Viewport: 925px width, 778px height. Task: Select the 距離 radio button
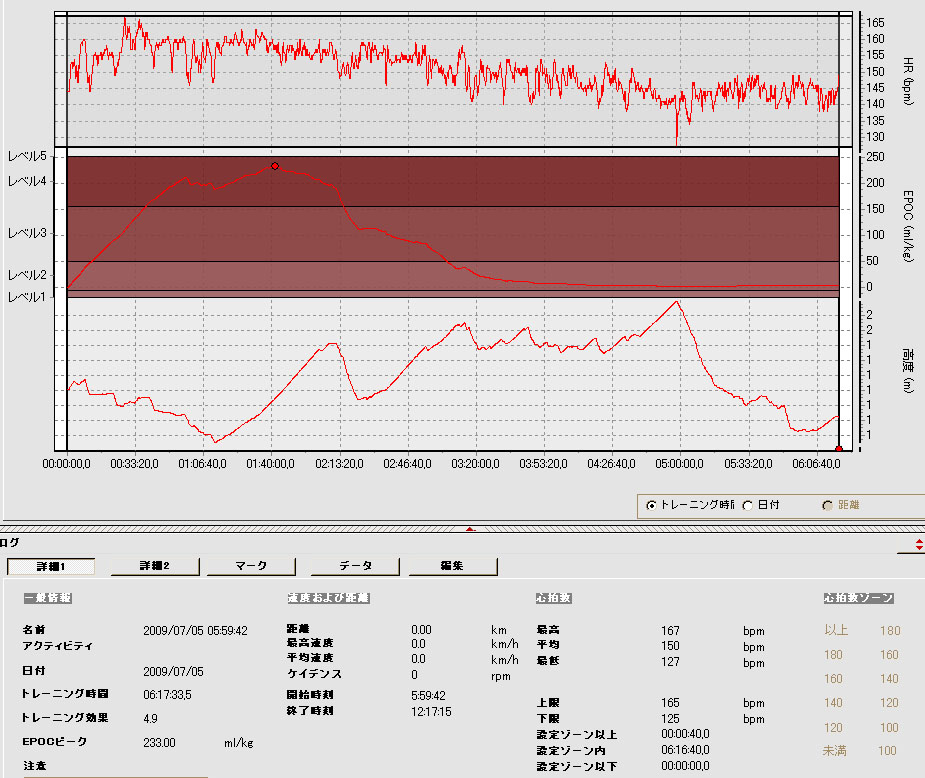click(x=828, y=505)
